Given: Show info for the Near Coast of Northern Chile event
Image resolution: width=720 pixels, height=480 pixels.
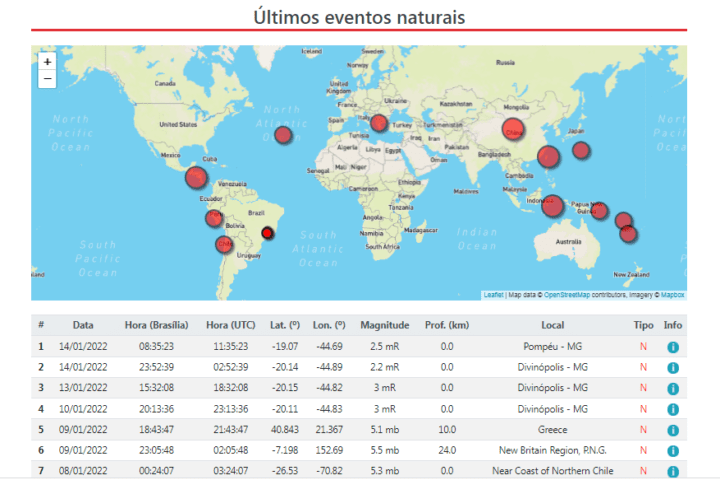Looking at the screenshot, I should [673, 472].
